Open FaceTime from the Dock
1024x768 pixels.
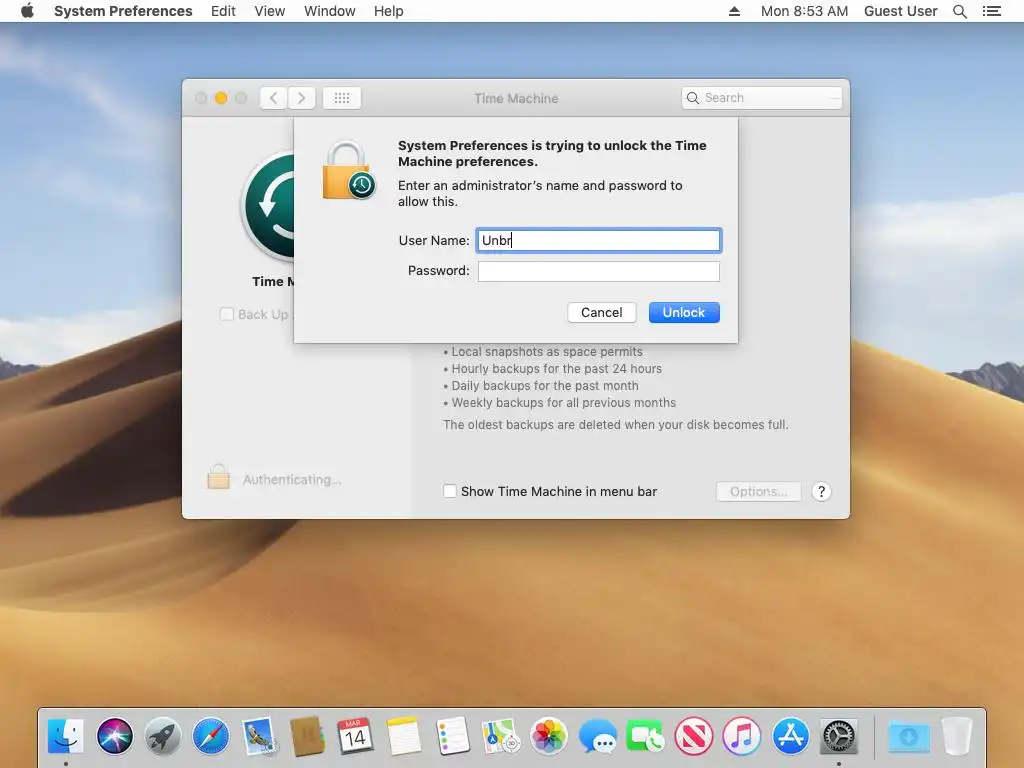[x=645, y=736]
